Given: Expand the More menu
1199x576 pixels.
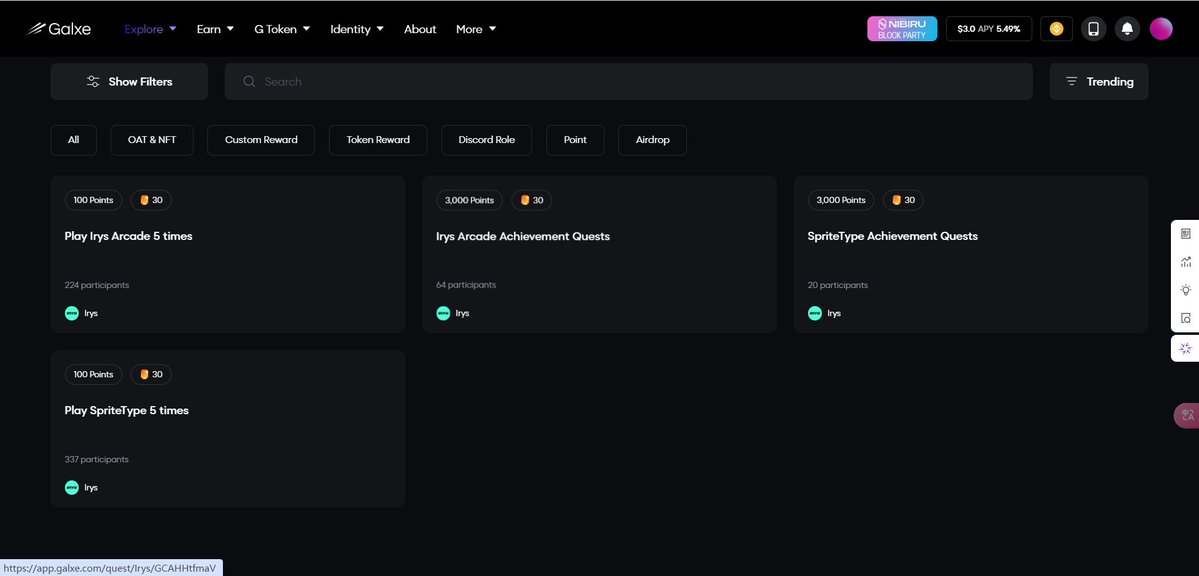Looking at the screenshot, I should tap(476, 29).
